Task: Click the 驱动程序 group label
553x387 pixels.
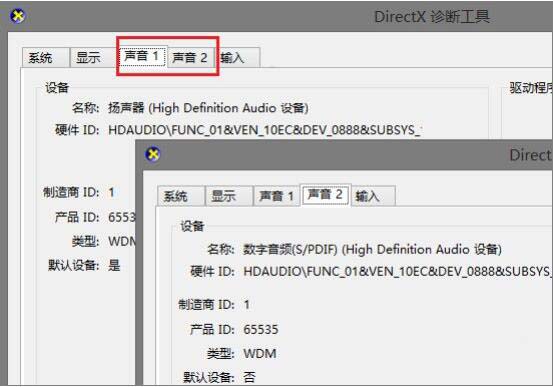Action: [531, 88]
